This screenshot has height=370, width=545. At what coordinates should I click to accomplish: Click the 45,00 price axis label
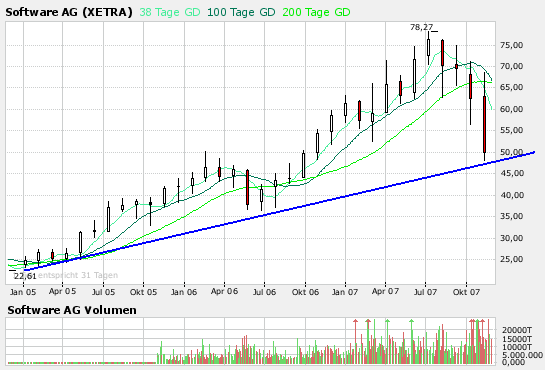tap(511, 173)
